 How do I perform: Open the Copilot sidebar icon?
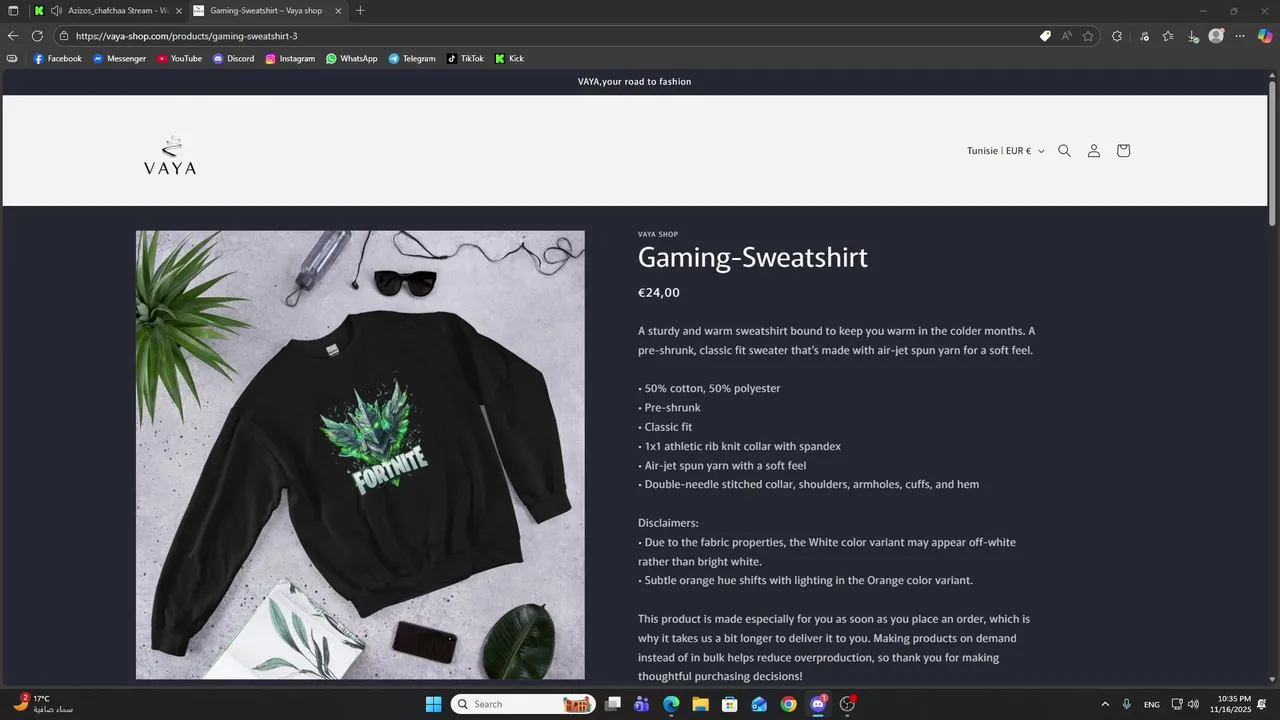coord(1264,36)
